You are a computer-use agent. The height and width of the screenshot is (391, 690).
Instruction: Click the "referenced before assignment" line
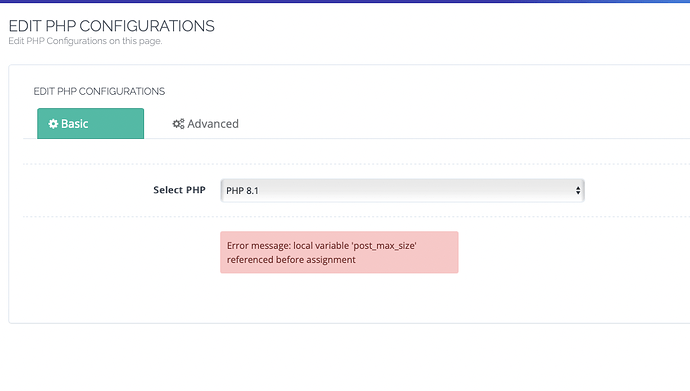[291, 259]
